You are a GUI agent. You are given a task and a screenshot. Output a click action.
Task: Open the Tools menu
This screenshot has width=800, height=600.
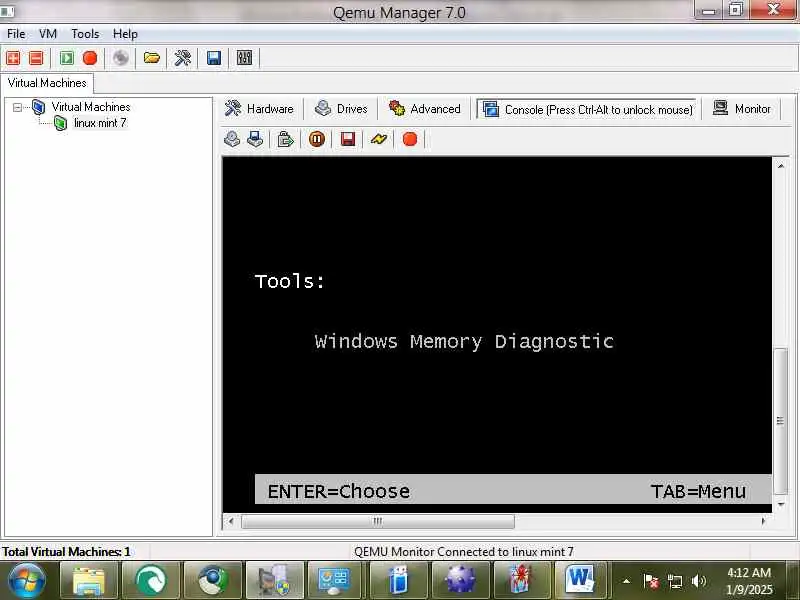(85, 34)
